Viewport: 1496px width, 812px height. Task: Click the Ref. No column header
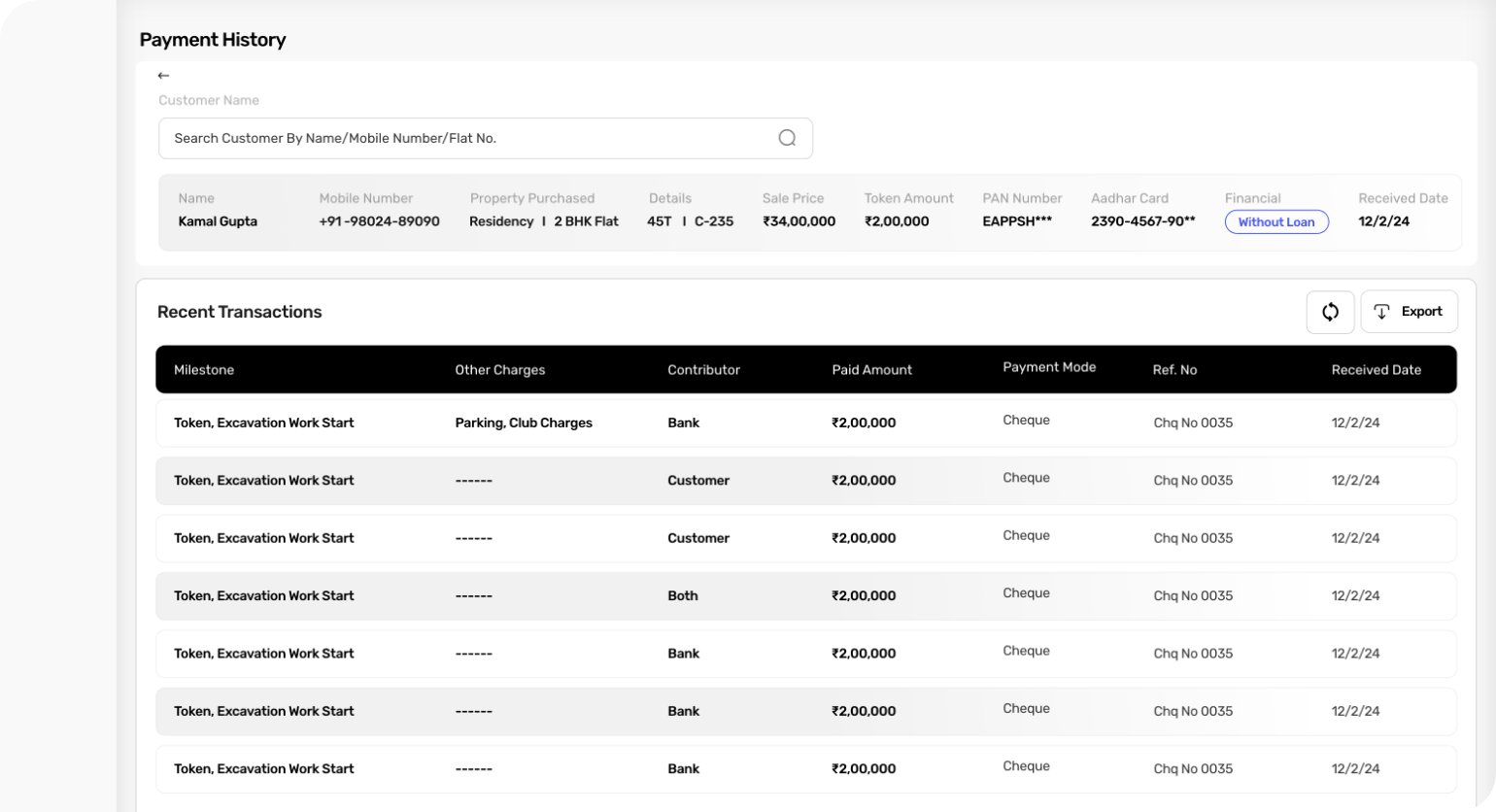click(1174, 370)
